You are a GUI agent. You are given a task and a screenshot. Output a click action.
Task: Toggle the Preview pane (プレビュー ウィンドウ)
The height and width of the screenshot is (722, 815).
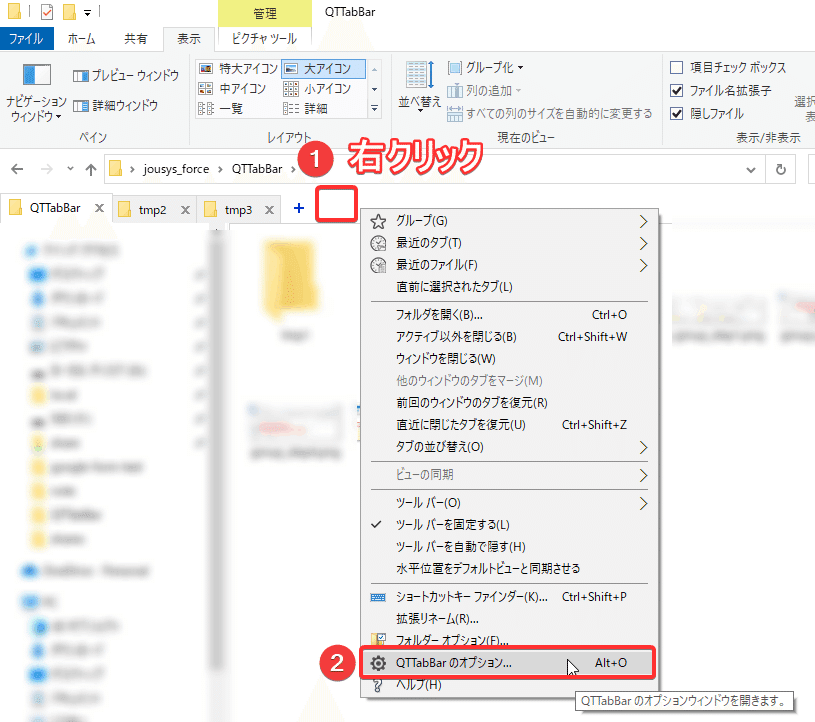click(x=126, y=76)
